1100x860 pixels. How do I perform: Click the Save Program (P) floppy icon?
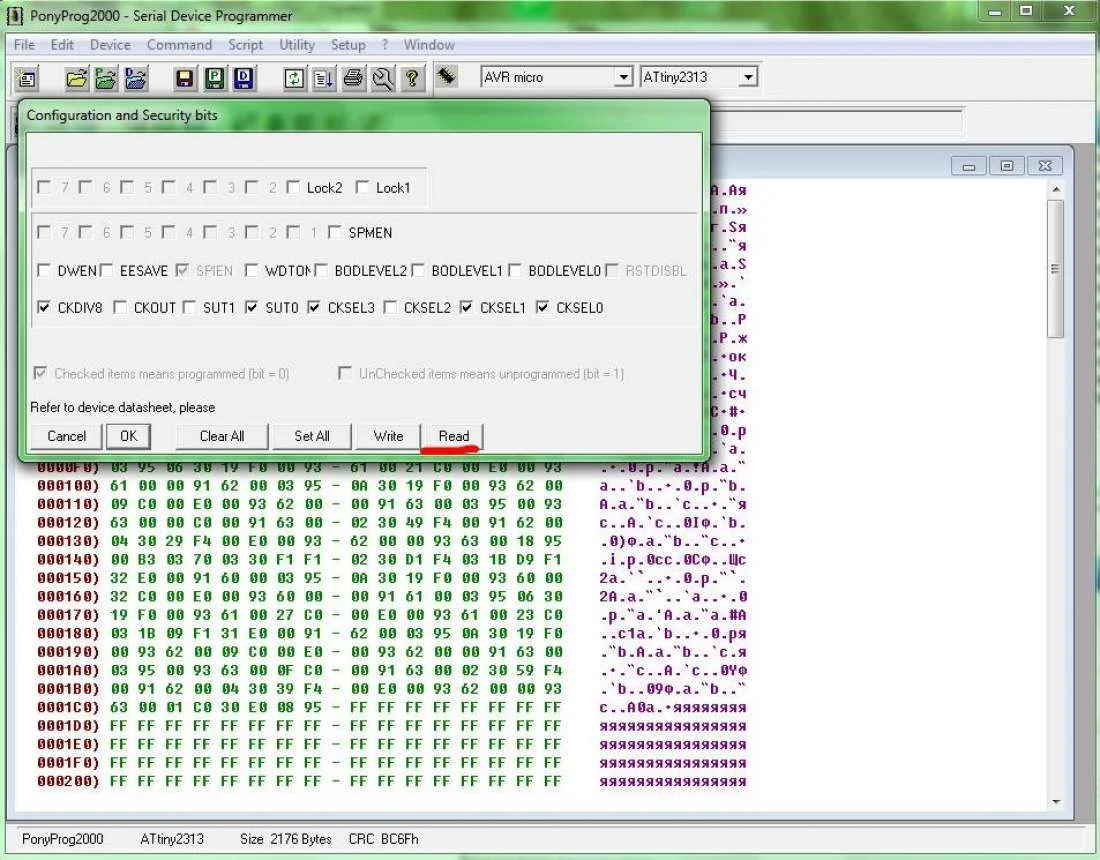point(214,78)
